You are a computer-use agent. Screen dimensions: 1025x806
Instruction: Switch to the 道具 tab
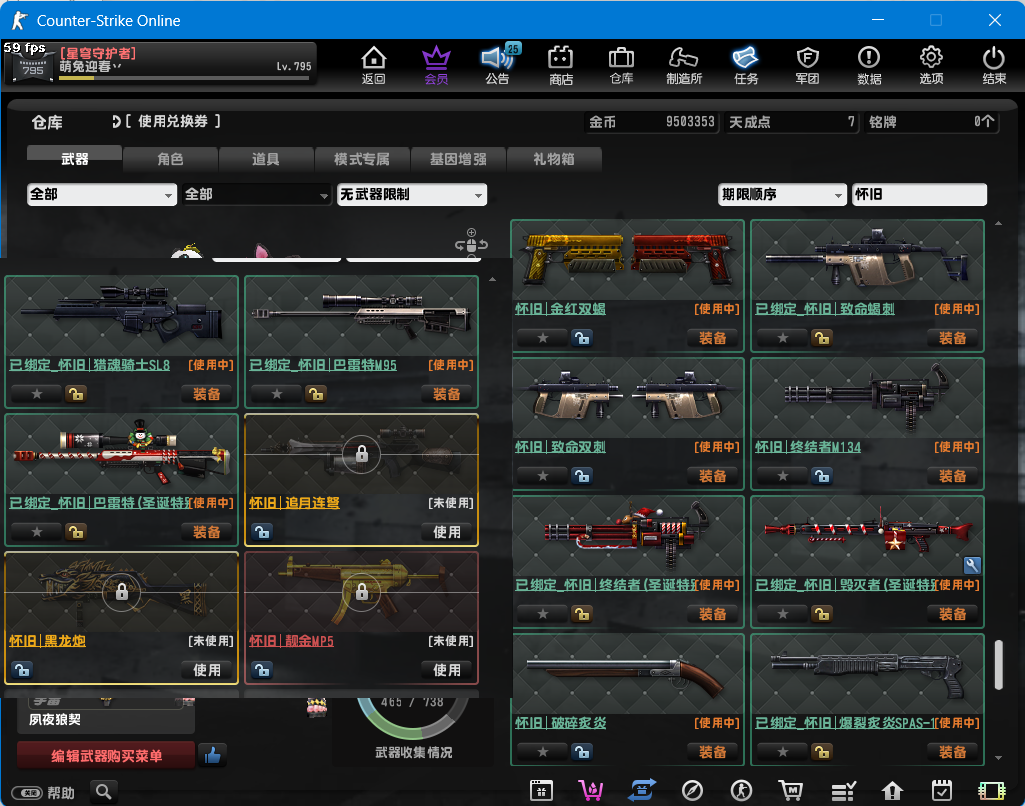265,159
